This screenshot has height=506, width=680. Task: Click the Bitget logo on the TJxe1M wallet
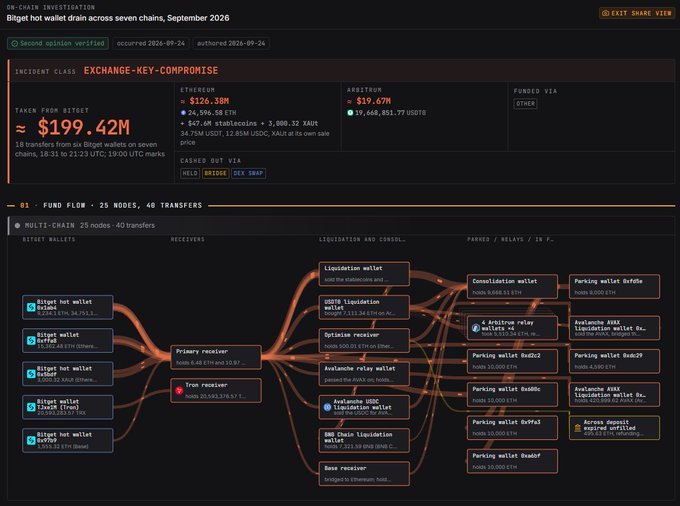point(31,407)
